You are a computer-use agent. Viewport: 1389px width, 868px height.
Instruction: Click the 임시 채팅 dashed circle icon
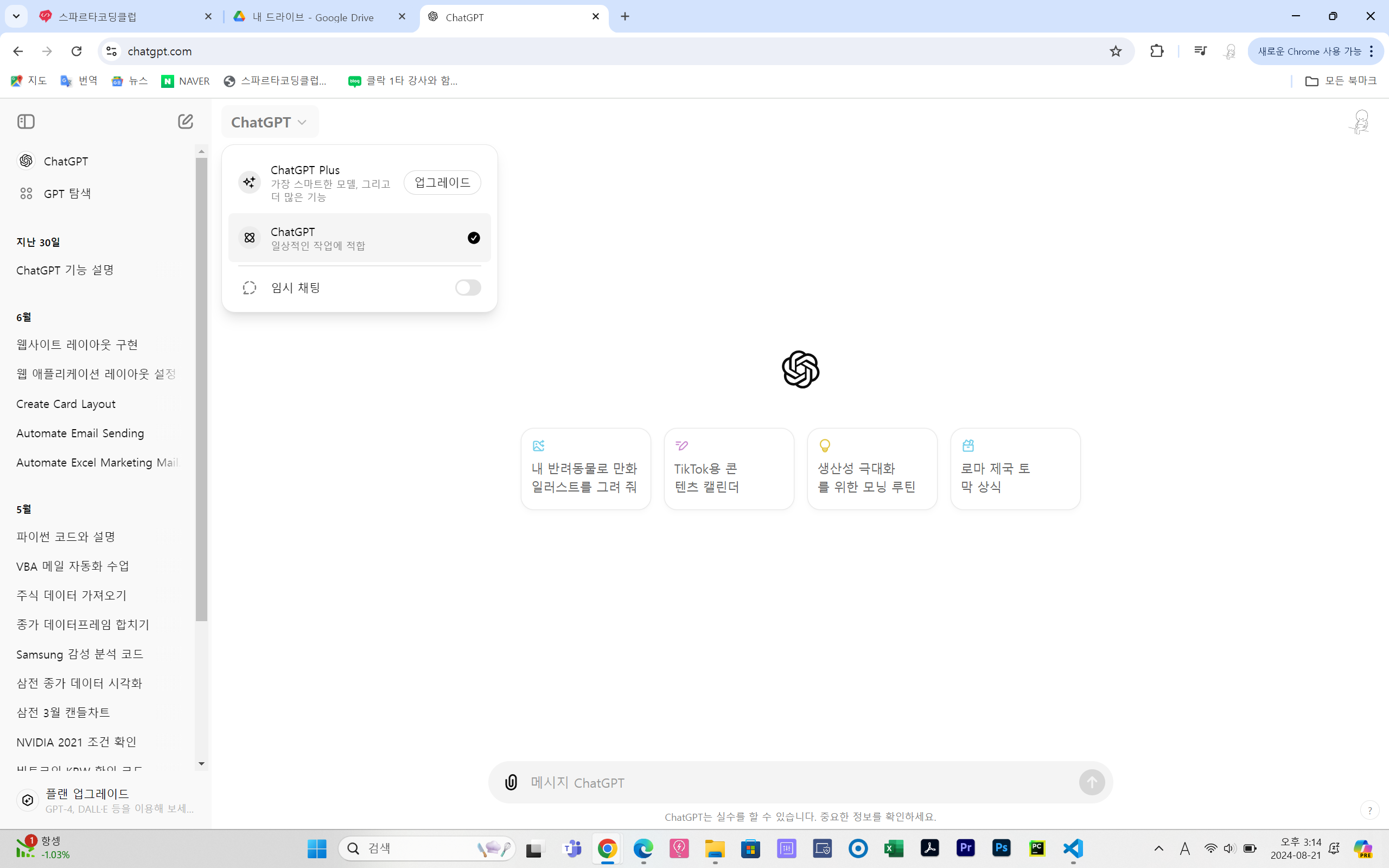[x=249, y=288]
